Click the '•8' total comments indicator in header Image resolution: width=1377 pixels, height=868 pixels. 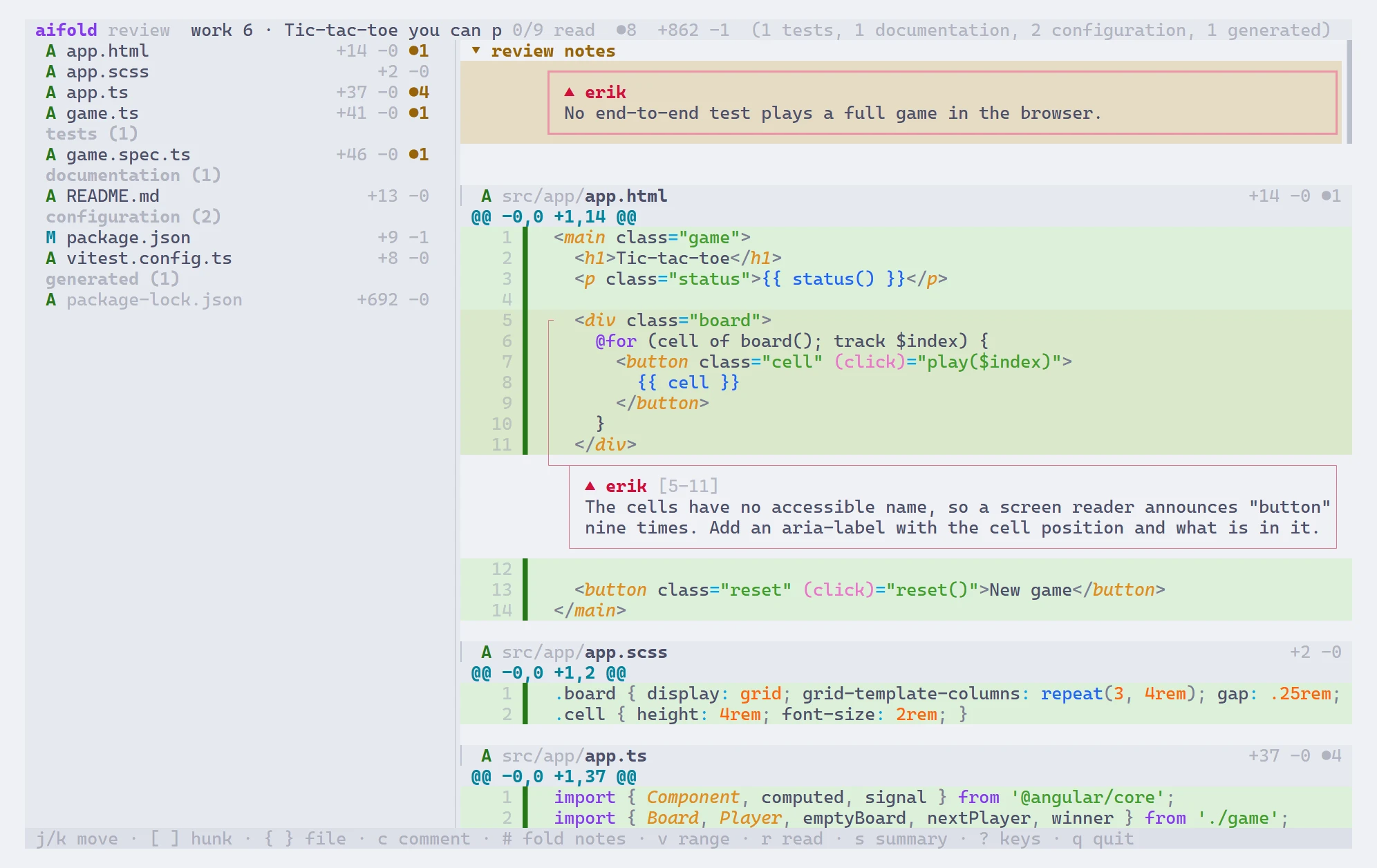626,30
